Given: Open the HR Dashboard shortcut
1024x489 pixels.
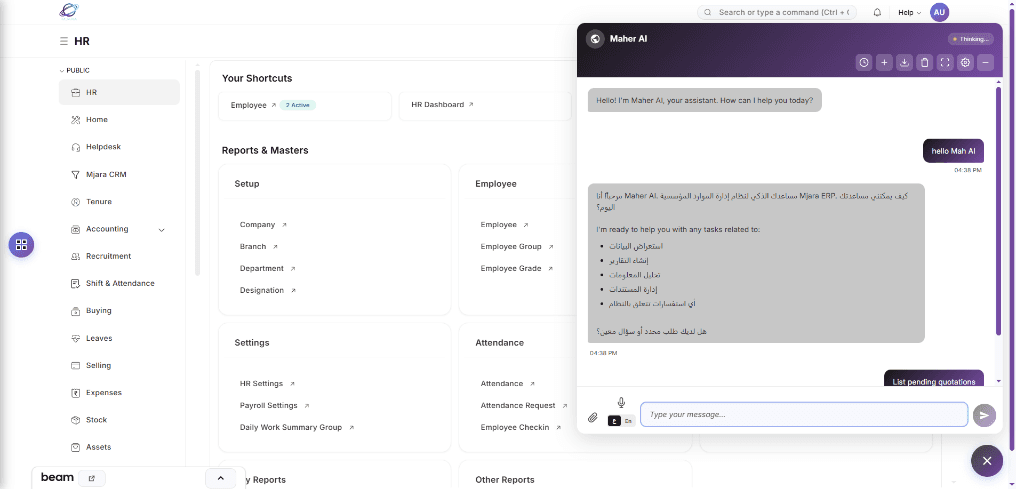Looking at the screenshot, I should [485, 105].
